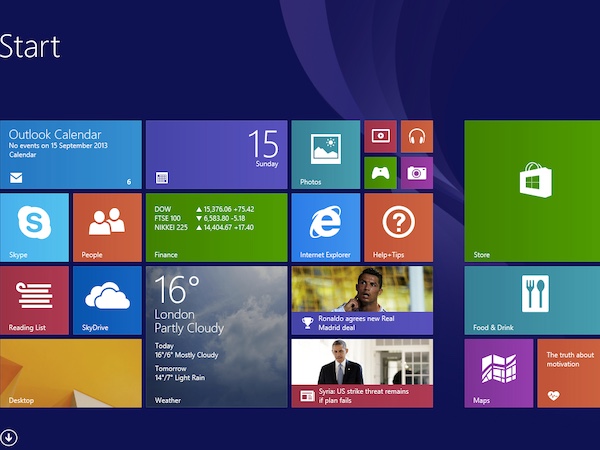This screenshot has height=450, width=600.
Task: Open the Food & Drink tile
Action: tap(532, 300)
